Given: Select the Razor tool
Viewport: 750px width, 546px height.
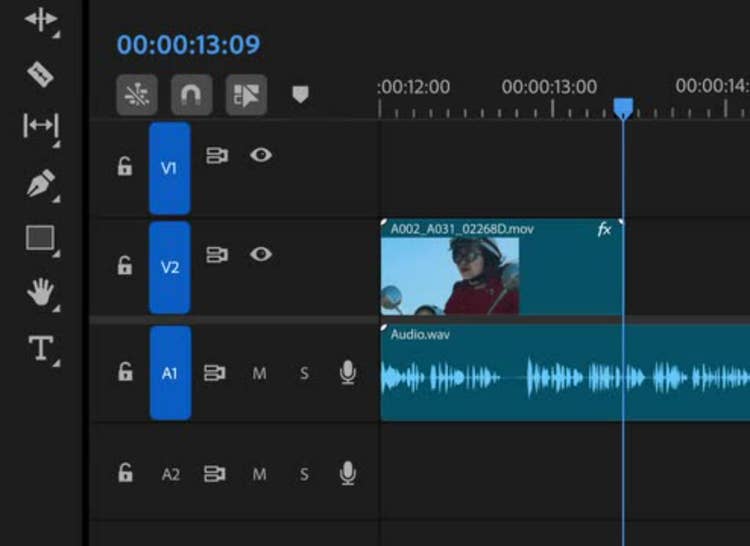Looking at the screenshot, I should pyautogui.click(x=40, y=74).
